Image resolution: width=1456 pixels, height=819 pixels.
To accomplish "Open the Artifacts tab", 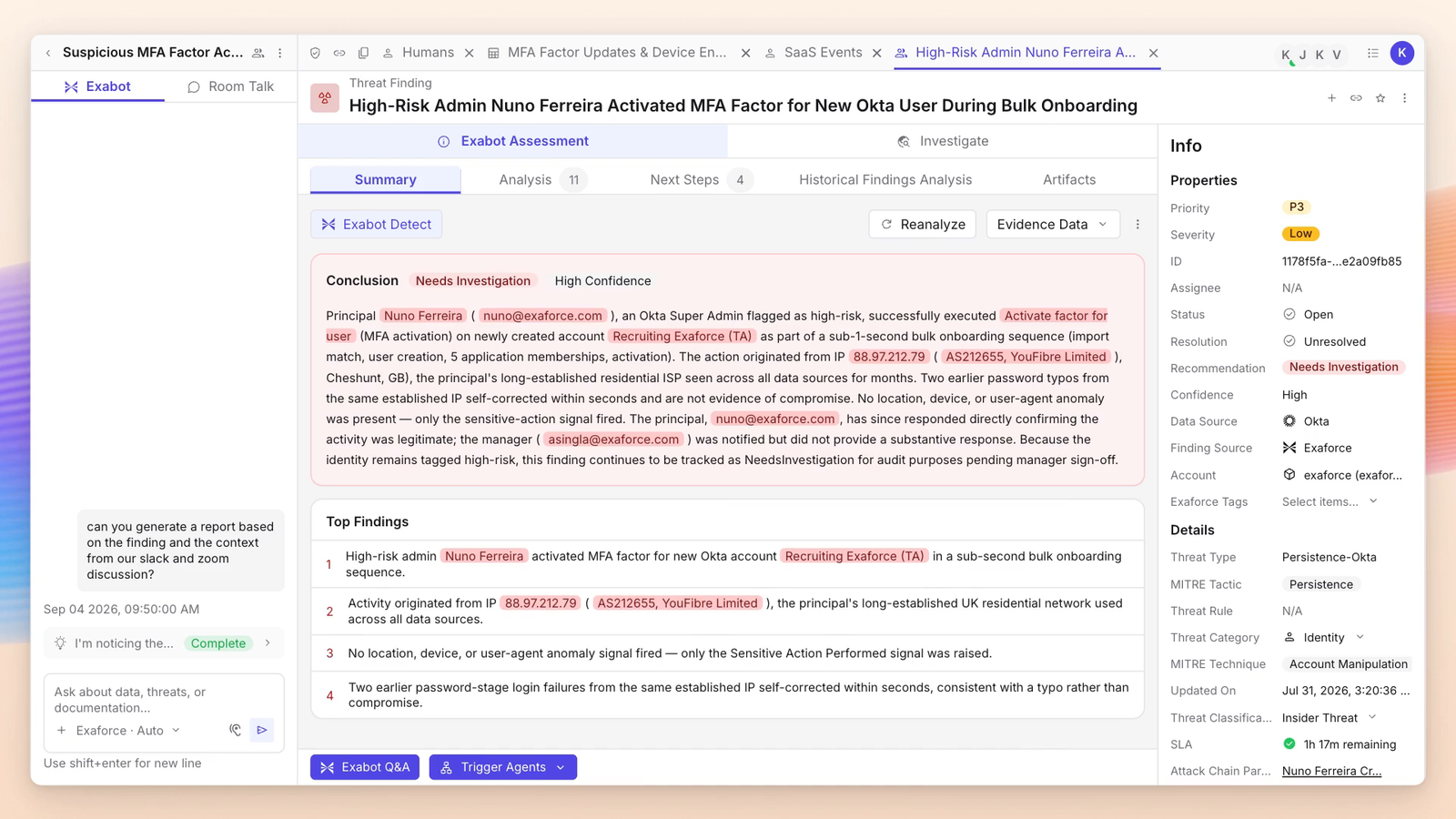I will (x=1069, y=180).
